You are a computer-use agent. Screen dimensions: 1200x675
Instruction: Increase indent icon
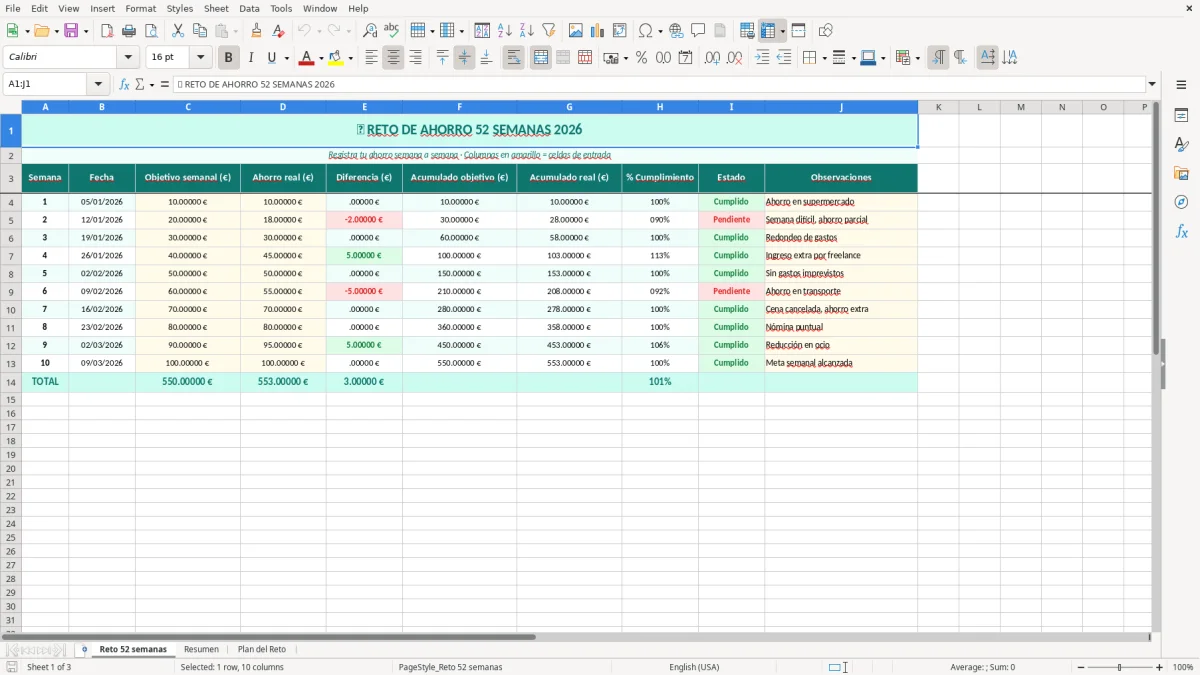[762, 58]
